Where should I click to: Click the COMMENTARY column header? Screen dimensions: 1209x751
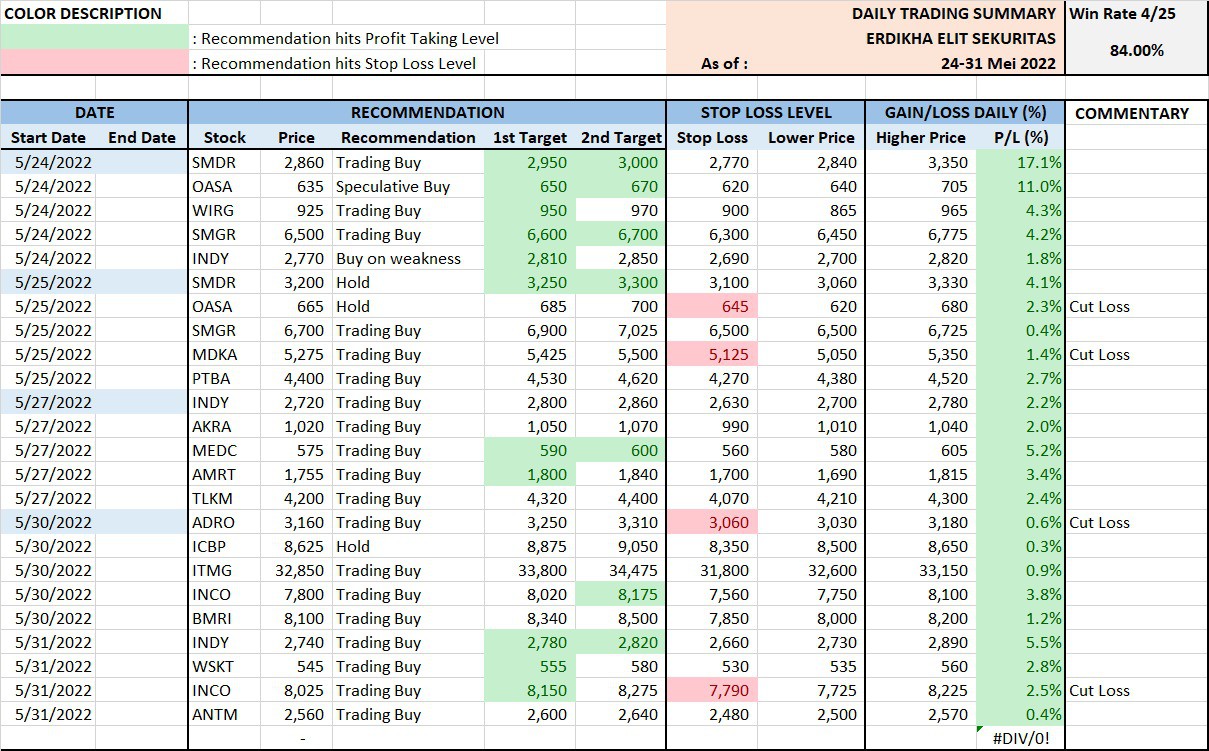click(1131, 113)
